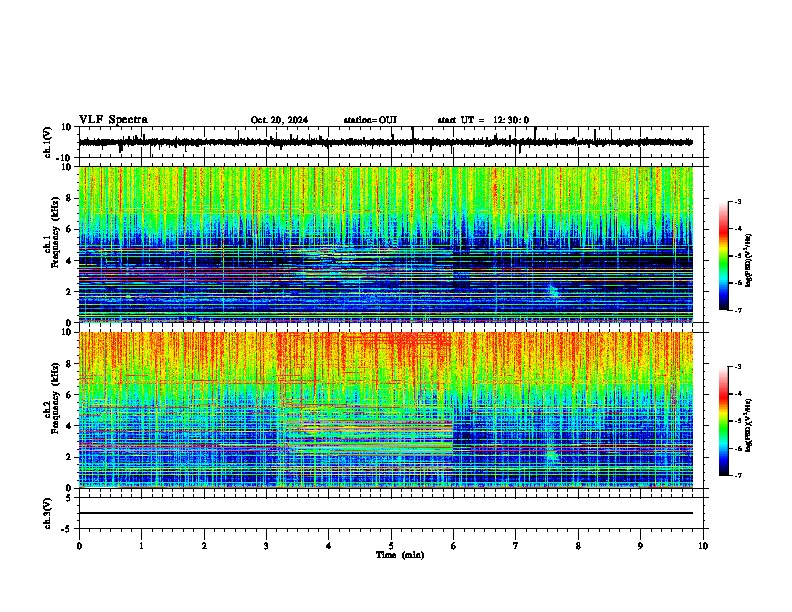Click the "5" tick of ch.3(V) axis
The height and width of the screenshot is (612, 792).
pyautogui.click(x=69, y=498)
